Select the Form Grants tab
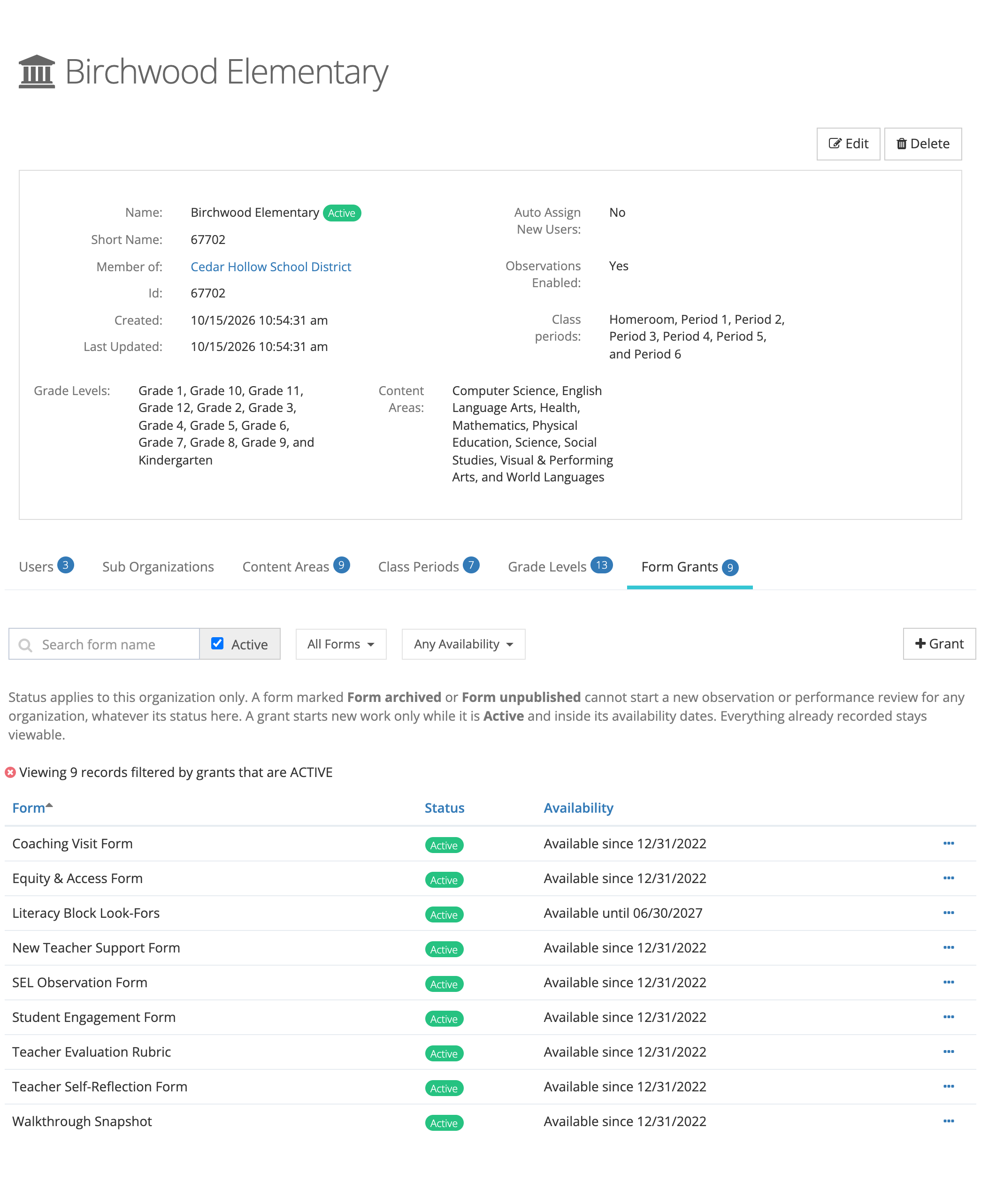The width and height of the screenshot is (981, 1204). (690, 567)
